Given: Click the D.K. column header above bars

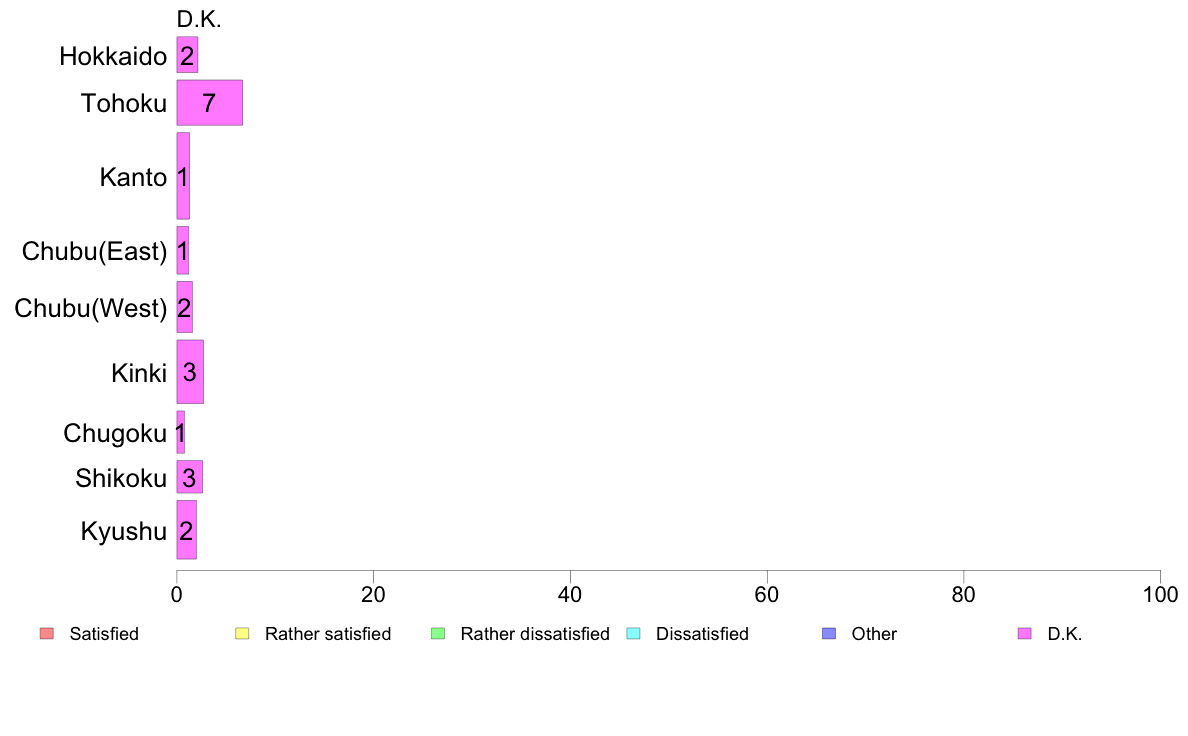Looking at the screenshot, I should [x=199, y=20].
